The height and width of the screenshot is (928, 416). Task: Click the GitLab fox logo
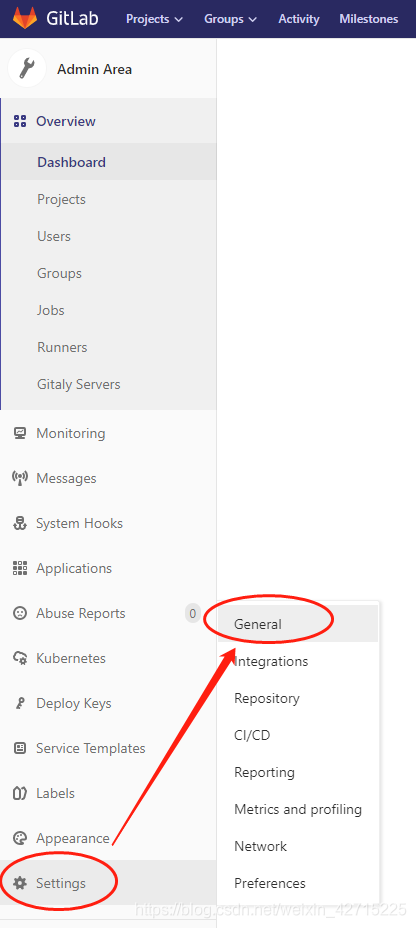coord(25,19)
